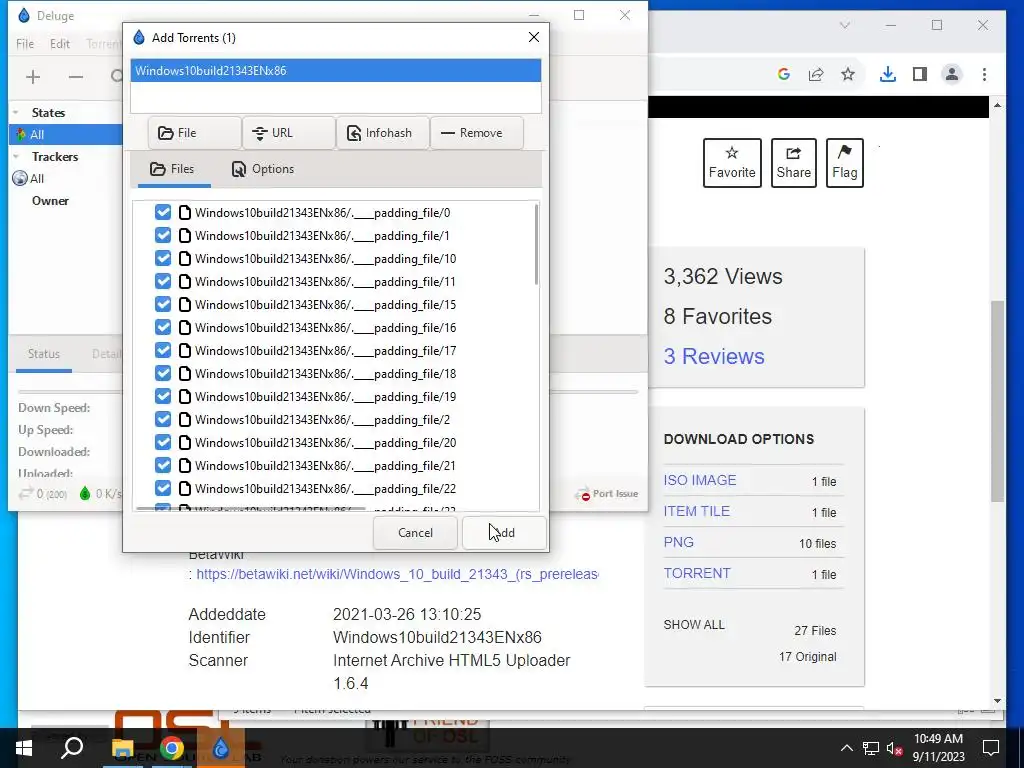Uncheck the padding_file/2 checkbox

tap(163, 419)
